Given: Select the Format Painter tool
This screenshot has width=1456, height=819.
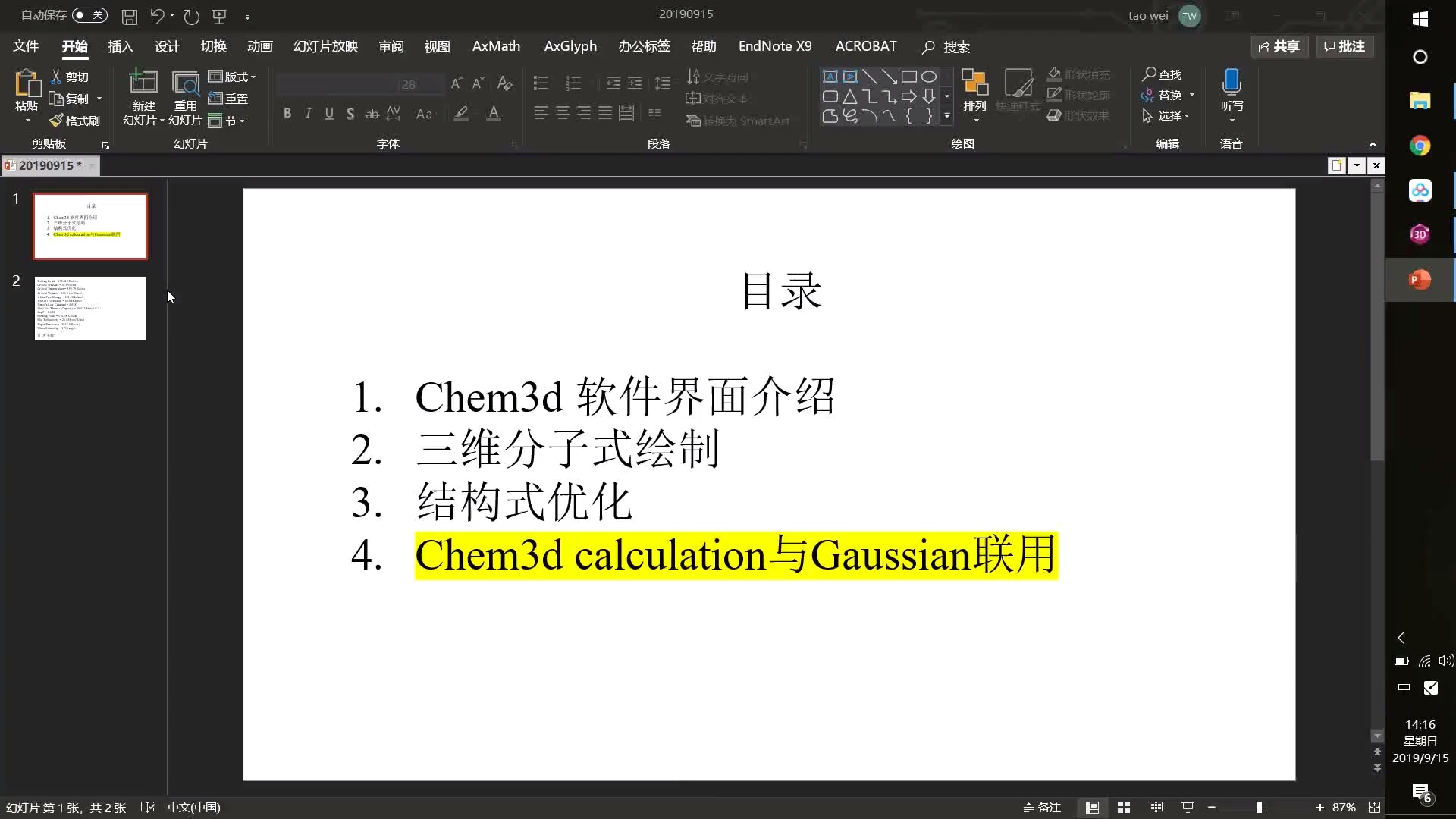Looking at the screenshot, I should [x=74, y=120].
